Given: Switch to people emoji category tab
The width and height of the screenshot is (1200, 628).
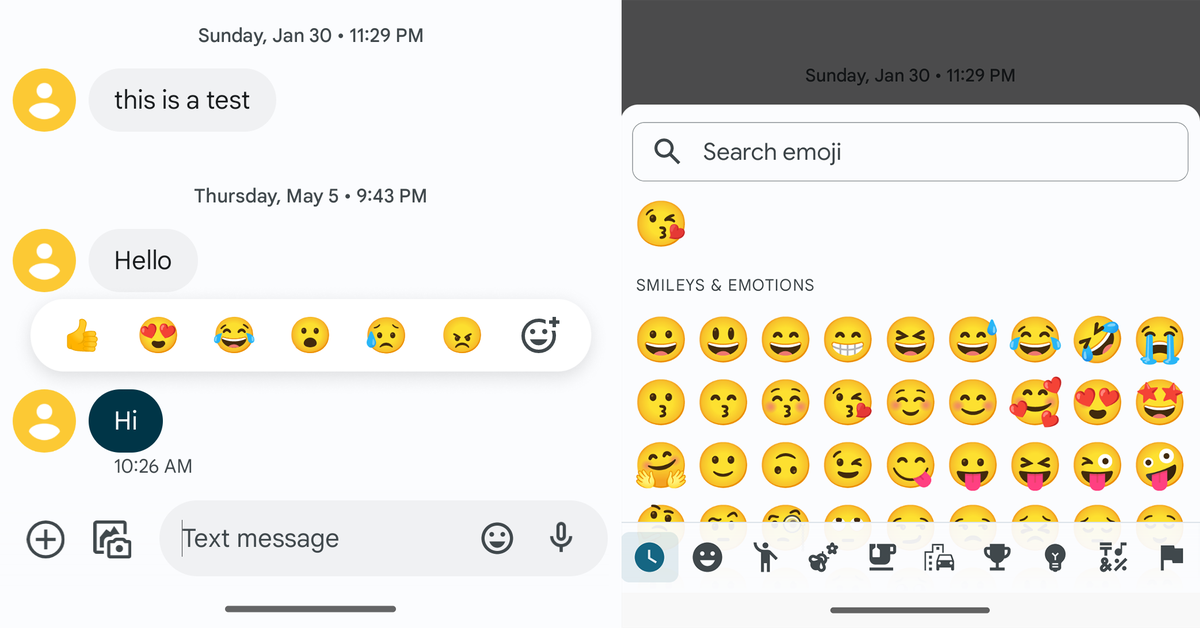Looking at the screenshot, I should point(765,557).
